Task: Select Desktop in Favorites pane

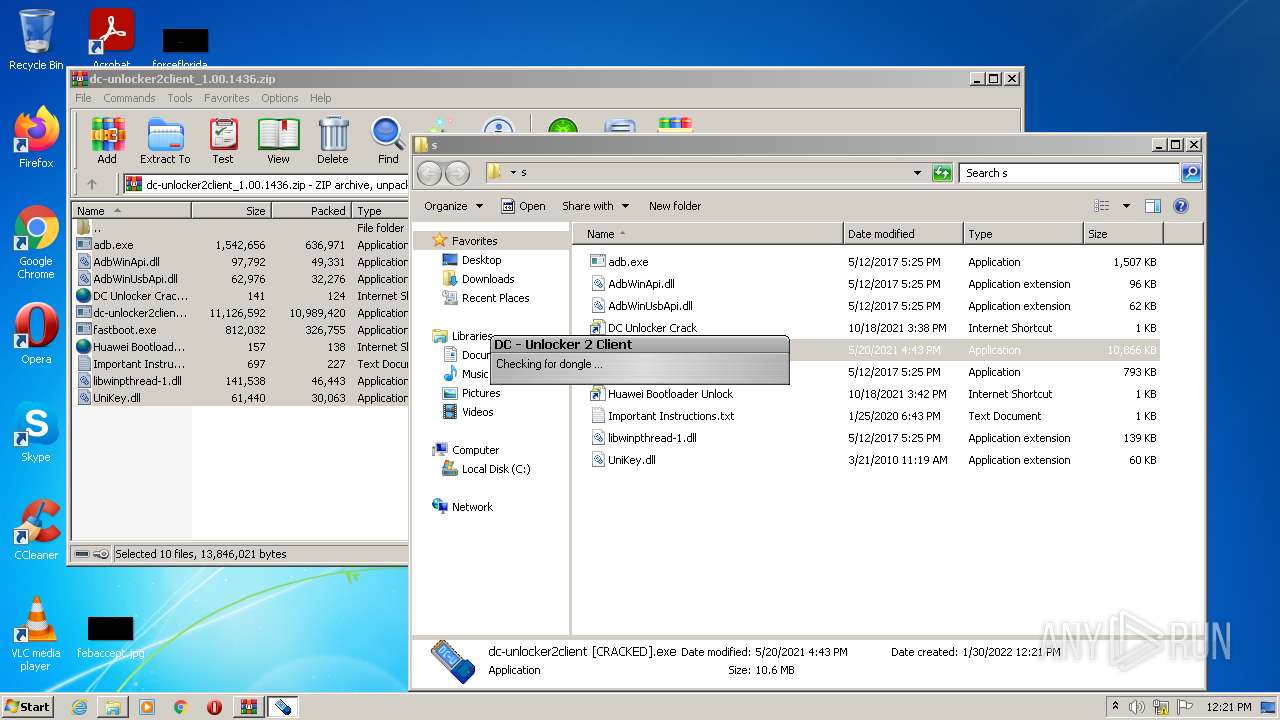Action: 481,260
